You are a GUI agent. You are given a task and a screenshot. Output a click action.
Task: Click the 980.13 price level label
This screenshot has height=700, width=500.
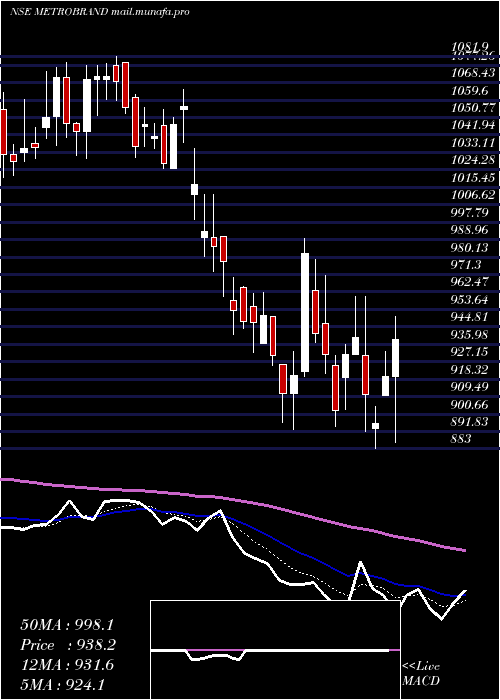pos(470,247)
